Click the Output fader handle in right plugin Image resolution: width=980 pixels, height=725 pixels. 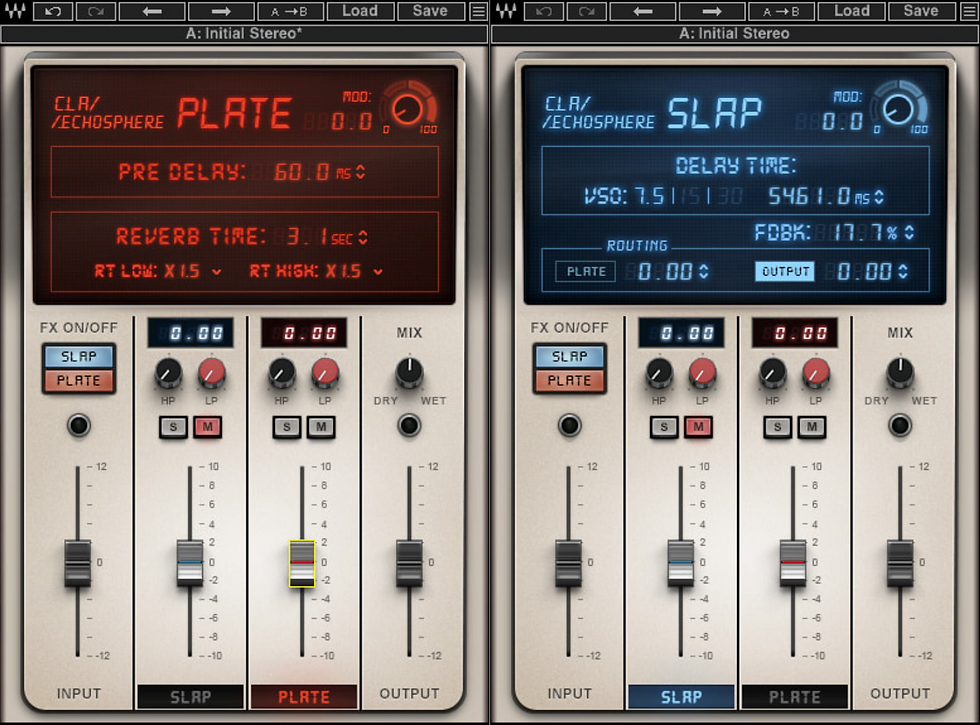pos(900,563)
